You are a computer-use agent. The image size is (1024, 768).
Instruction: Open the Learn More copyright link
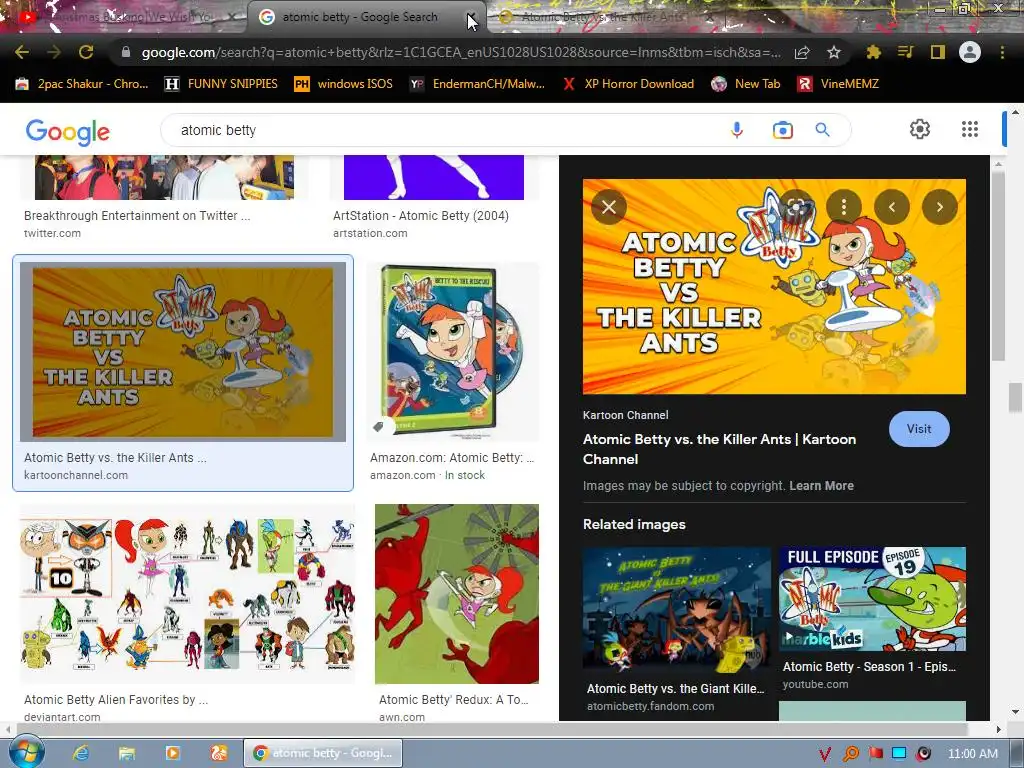[821, 486]
